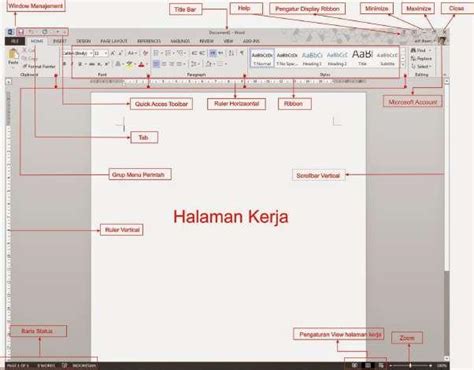The image size is (474, 370).
Task: Click the Numbering list icon
Action: click(x=169, y=53)
